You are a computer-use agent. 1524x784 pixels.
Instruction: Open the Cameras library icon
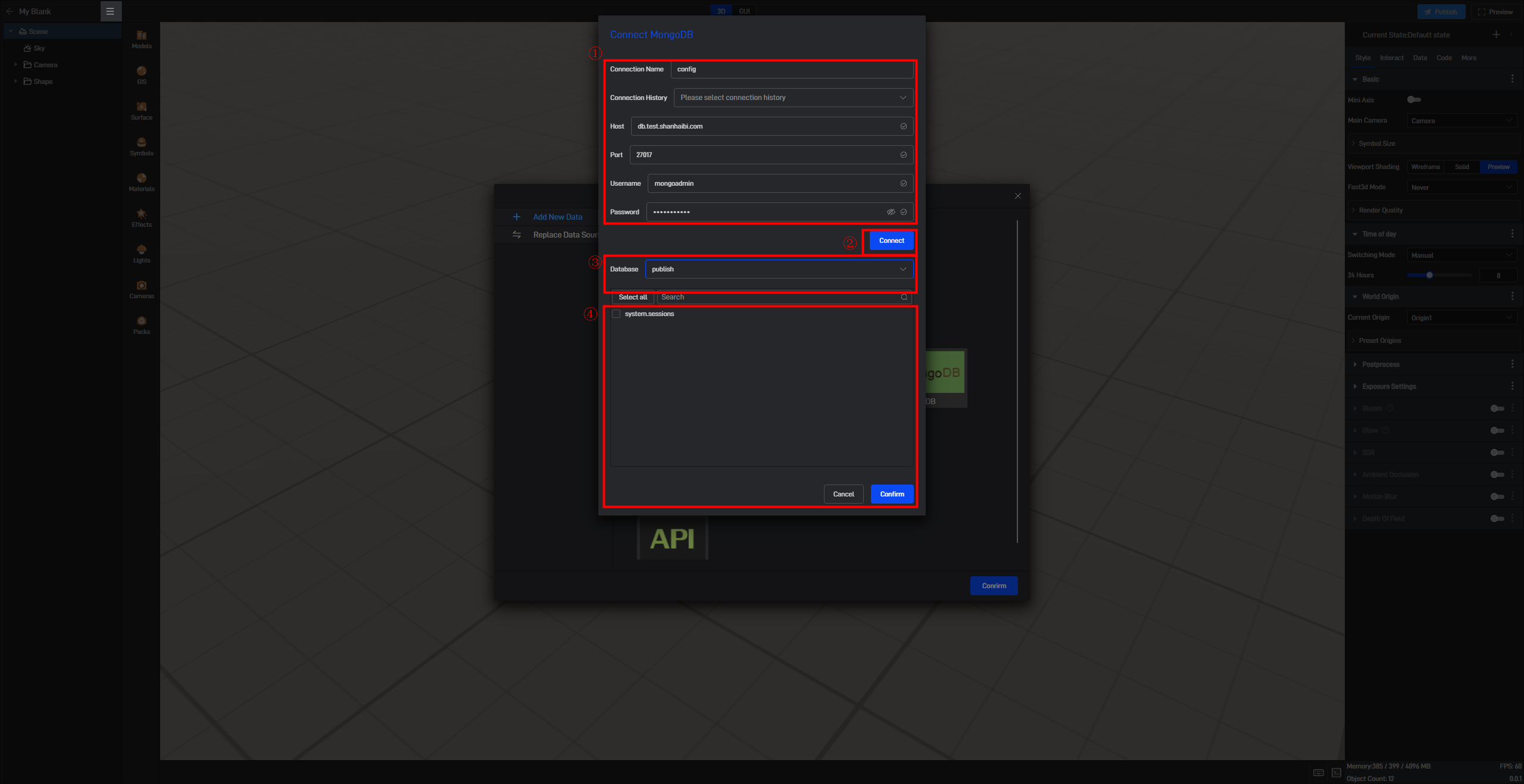[x=142, y=289]
